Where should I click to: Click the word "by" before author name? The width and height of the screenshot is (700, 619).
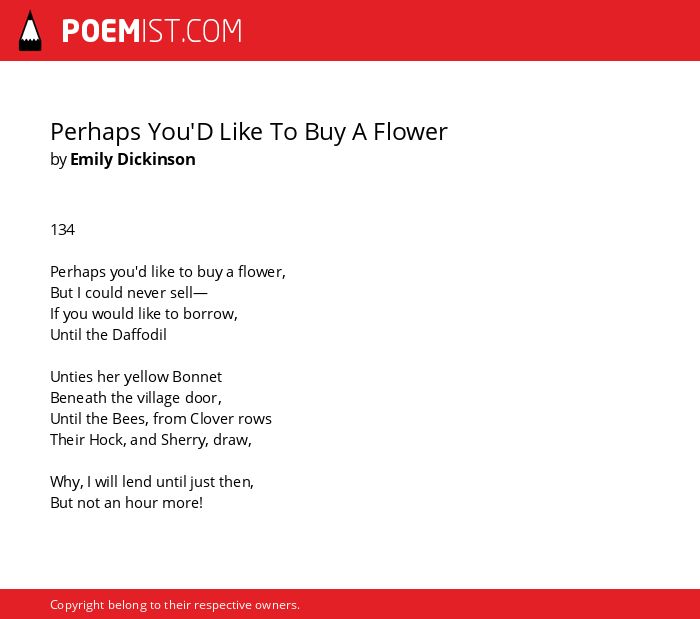(58, 160)
